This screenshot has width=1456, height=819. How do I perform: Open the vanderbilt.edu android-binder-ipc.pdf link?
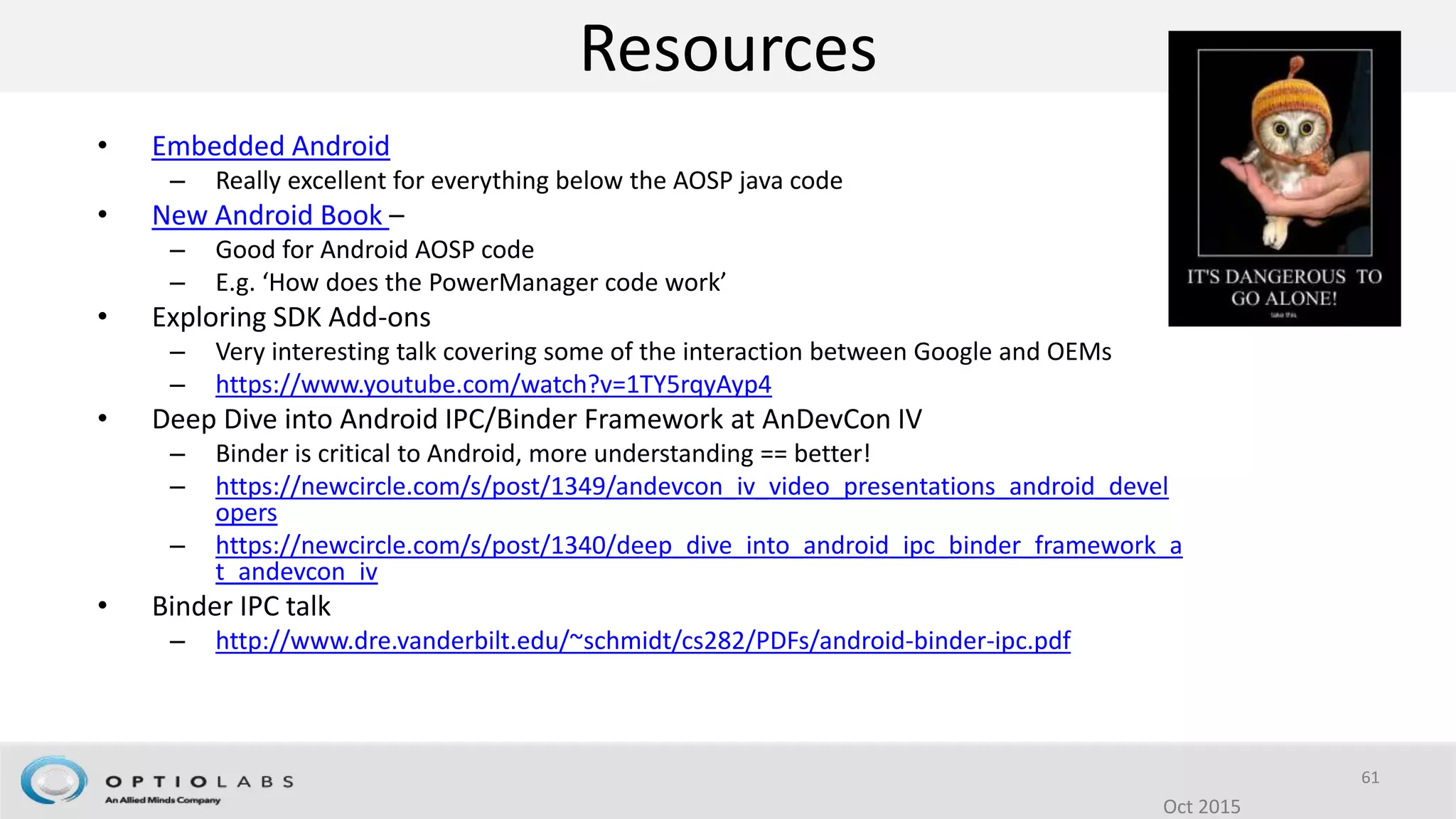pyautogui.click(x=643, y=641)
